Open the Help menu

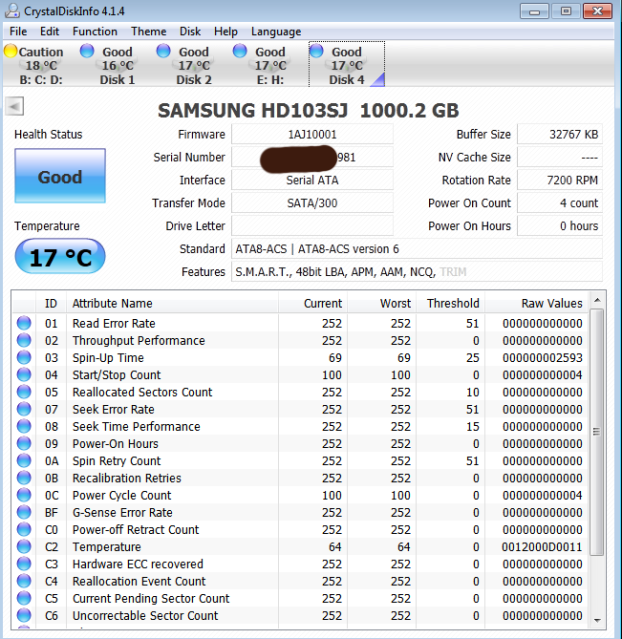pos(225,31)
